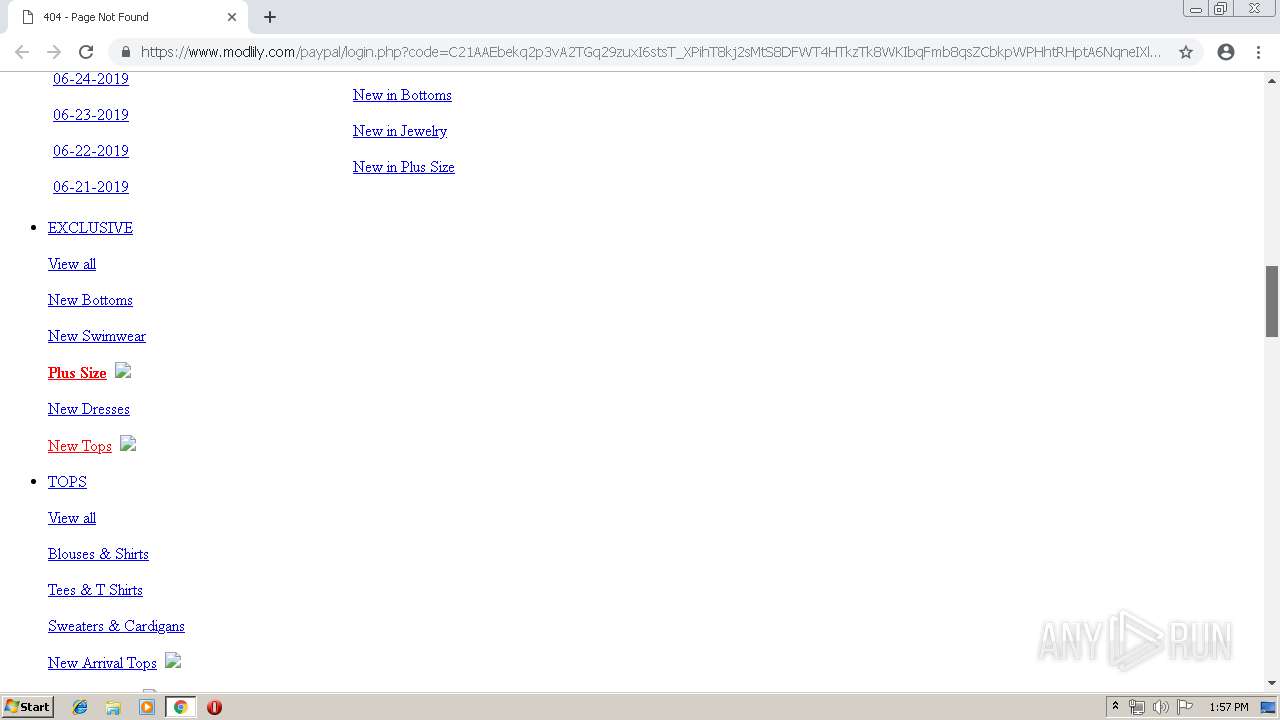The height and width of the screenshot is (720, 1280).
Task: Click broken image beside New Arrival Tops
Action: 173,661
